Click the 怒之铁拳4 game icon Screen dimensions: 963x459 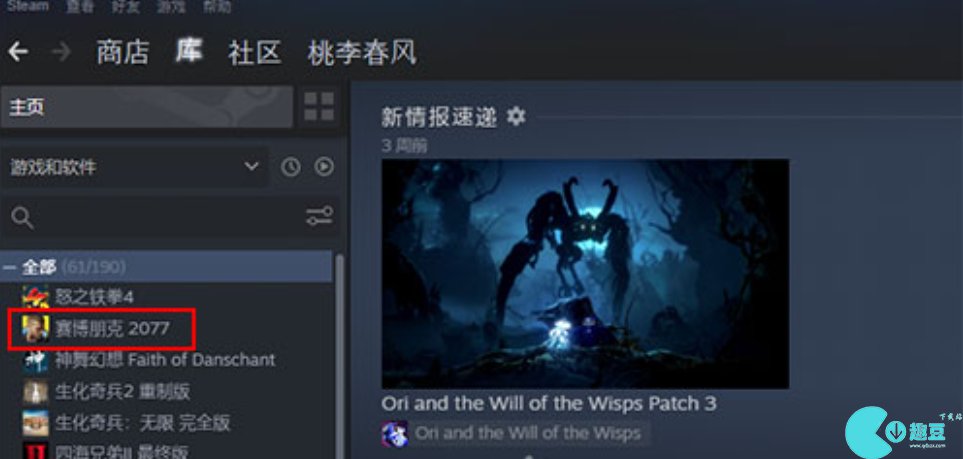click(x=36, y=297)
